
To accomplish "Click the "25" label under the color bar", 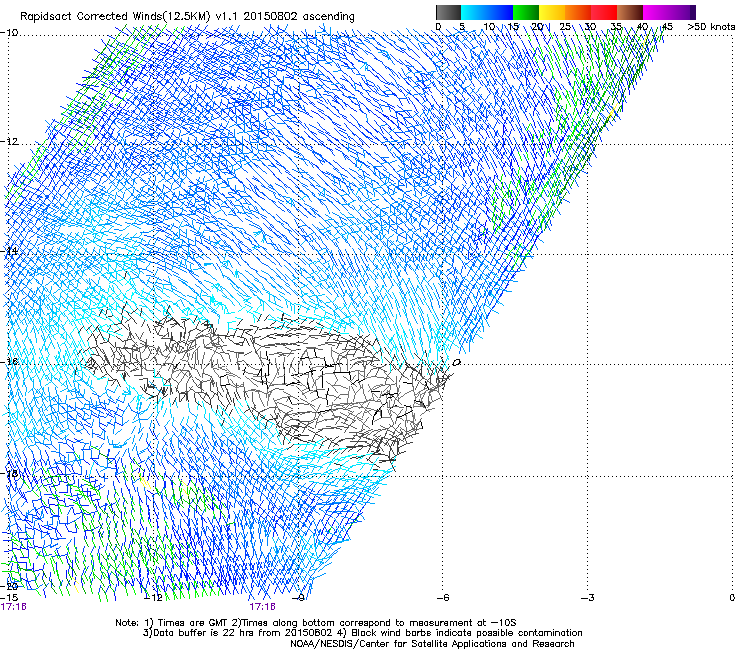I will [x=565, y=27].
